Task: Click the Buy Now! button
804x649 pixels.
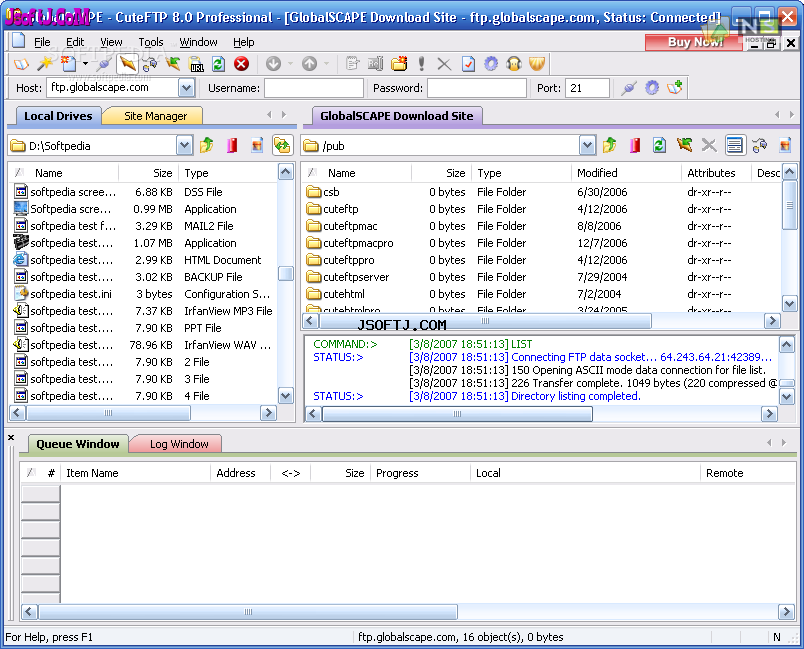Action: click(694, 42)
